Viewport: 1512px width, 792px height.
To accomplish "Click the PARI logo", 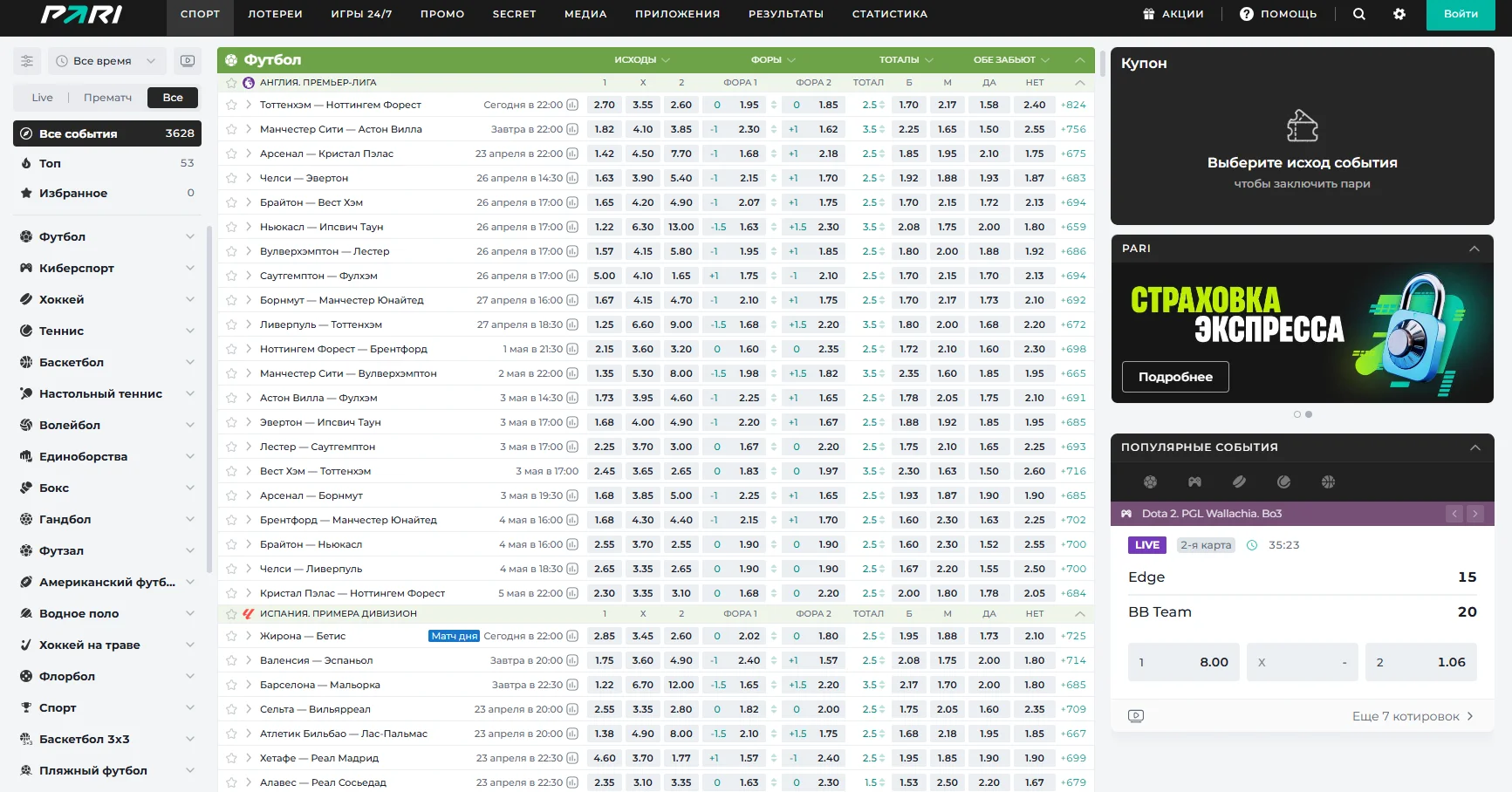I will pos(82,15).
